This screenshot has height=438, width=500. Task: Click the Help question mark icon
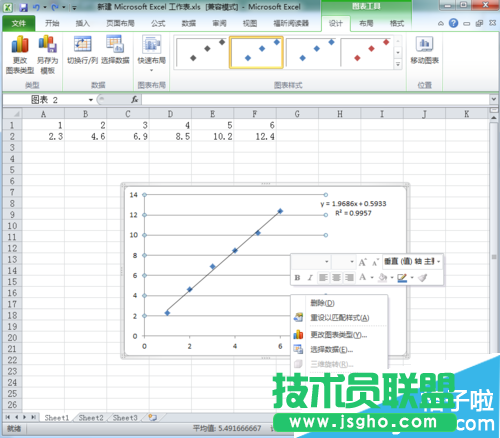click(x=453, y=23)
